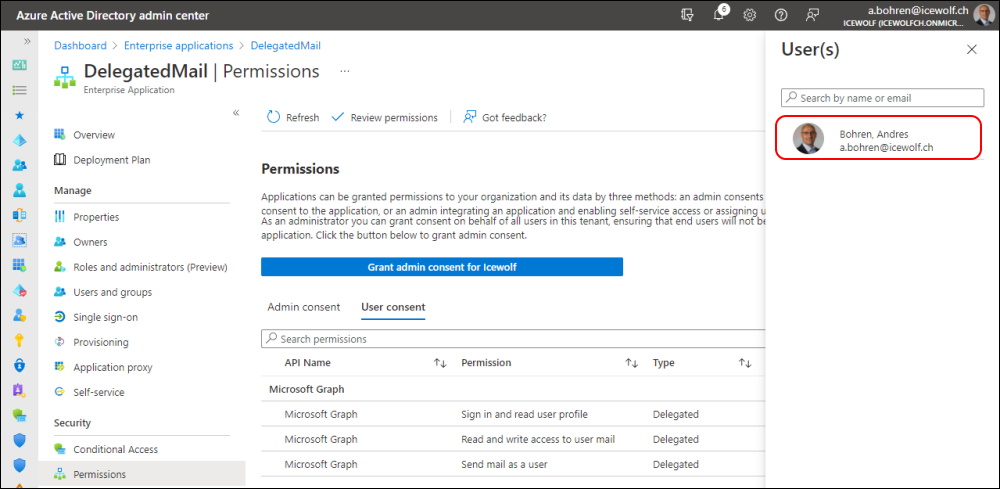Click the Search permissions field
The image size is (1000, 489).
click(513, 339)
